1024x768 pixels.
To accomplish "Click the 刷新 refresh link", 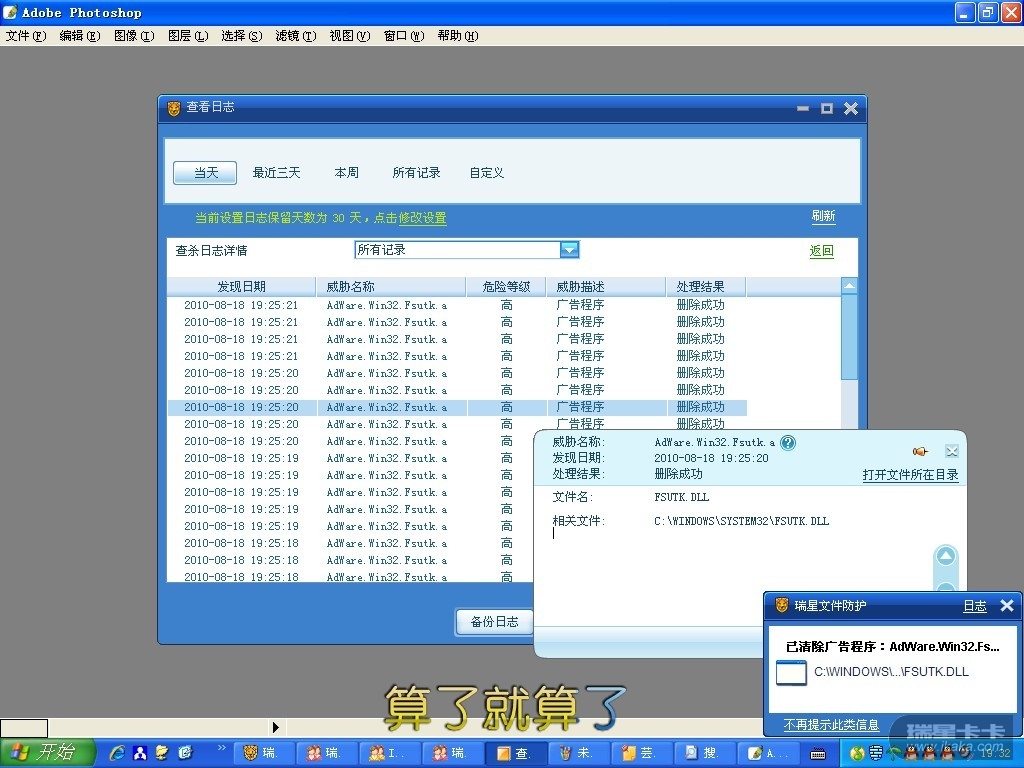I will (823, 216).
